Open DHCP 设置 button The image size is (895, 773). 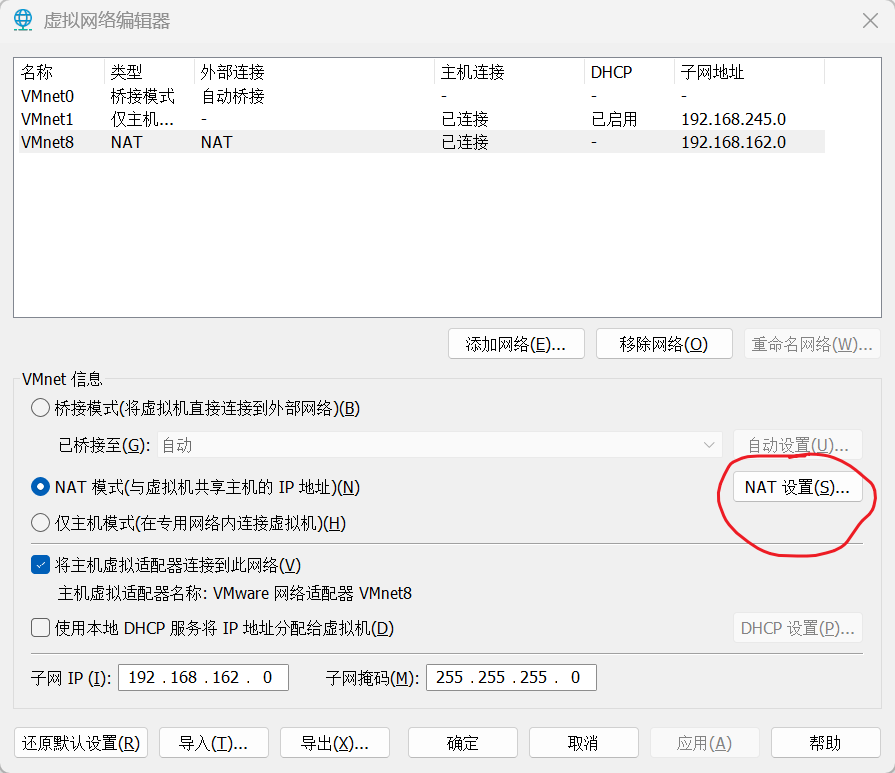pos(797,628)
